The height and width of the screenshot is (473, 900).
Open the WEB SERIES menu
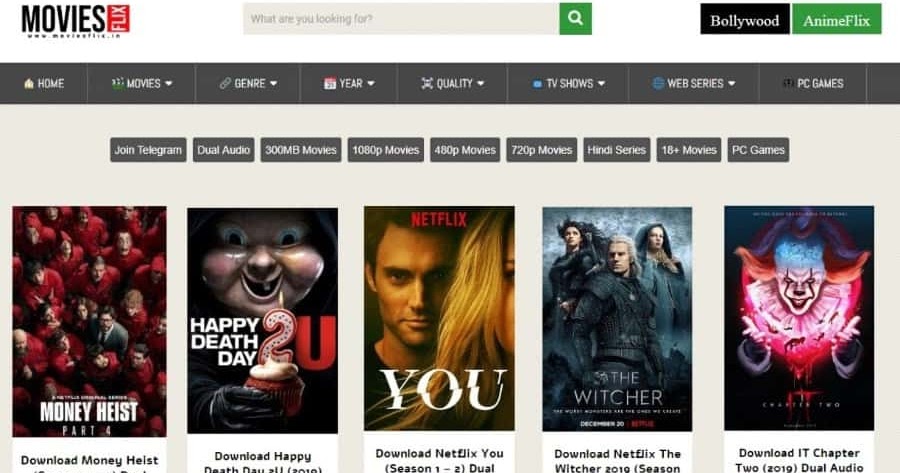[695, 83]
